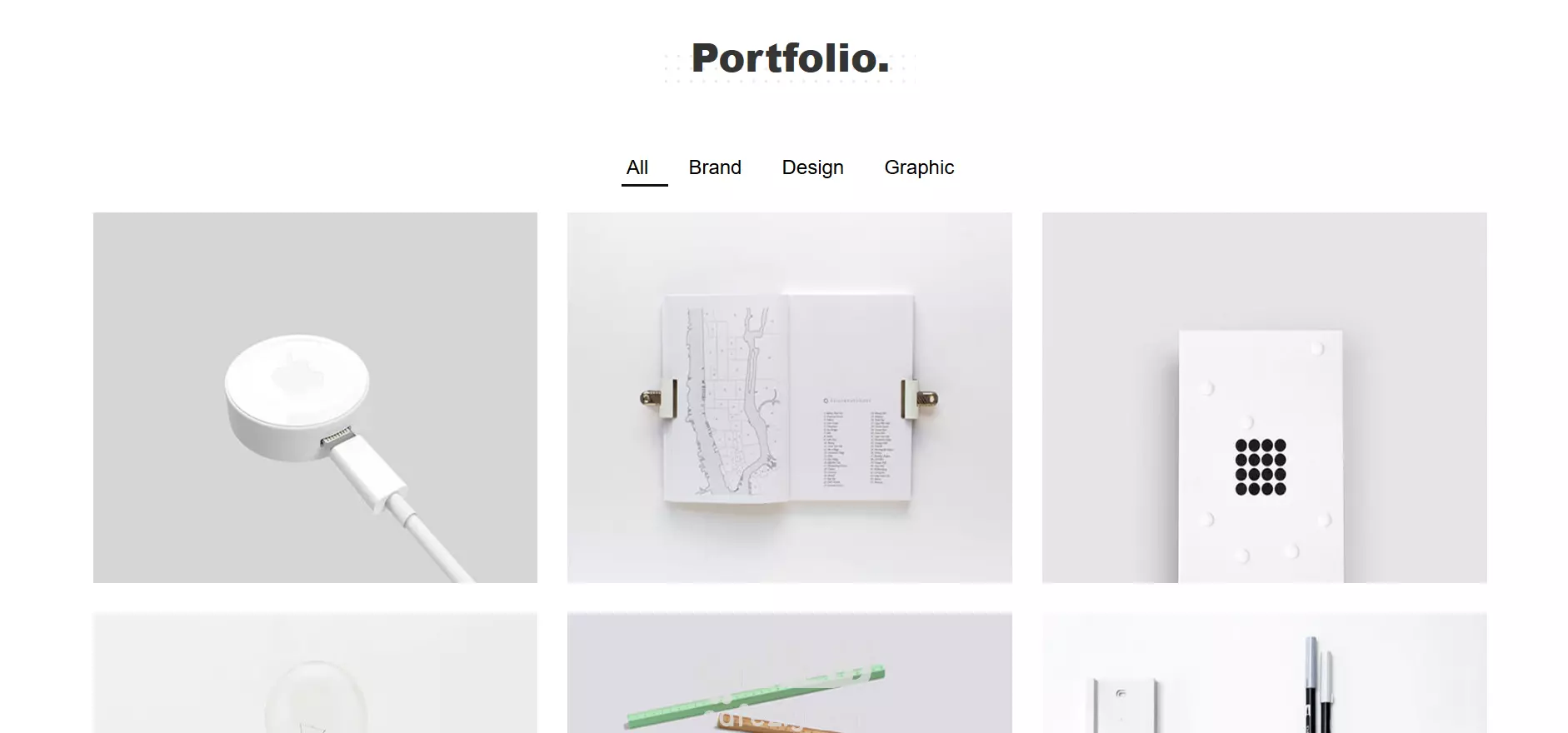Show Graphic category items
Image resolution: width=1568 pixels, height=733 pixels.
[x=919, y=167]
